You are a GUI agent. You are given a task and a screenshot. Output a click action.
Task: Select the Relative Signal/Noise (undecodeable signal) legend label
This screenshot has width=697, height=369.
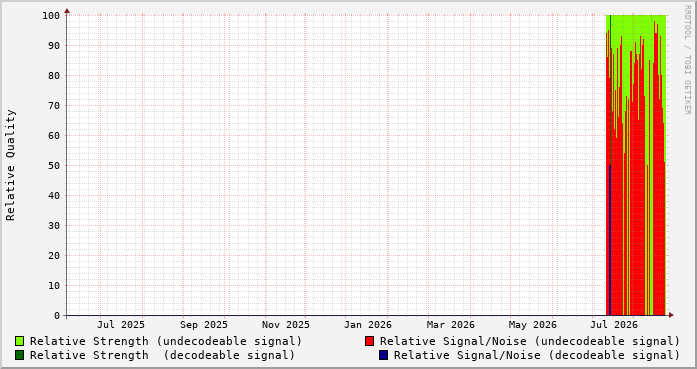point(530,341)
